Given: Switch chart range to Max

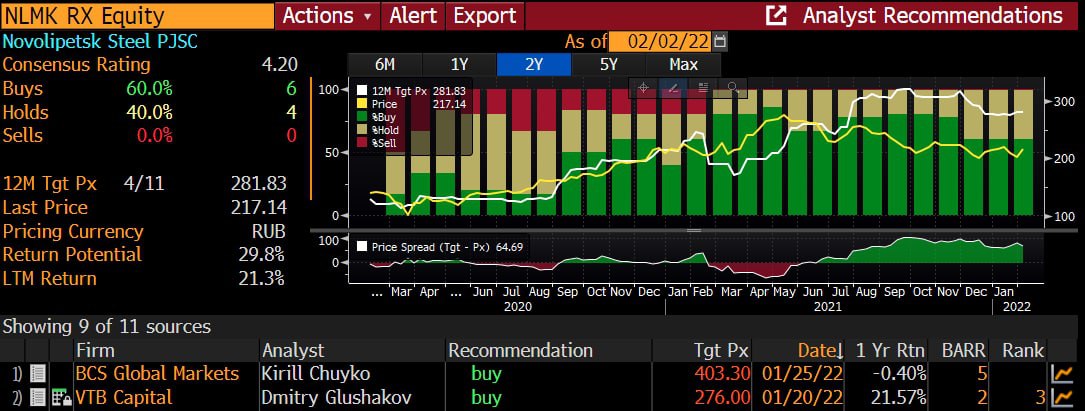Looking at the screenshot, I should [x=684, y=65].
